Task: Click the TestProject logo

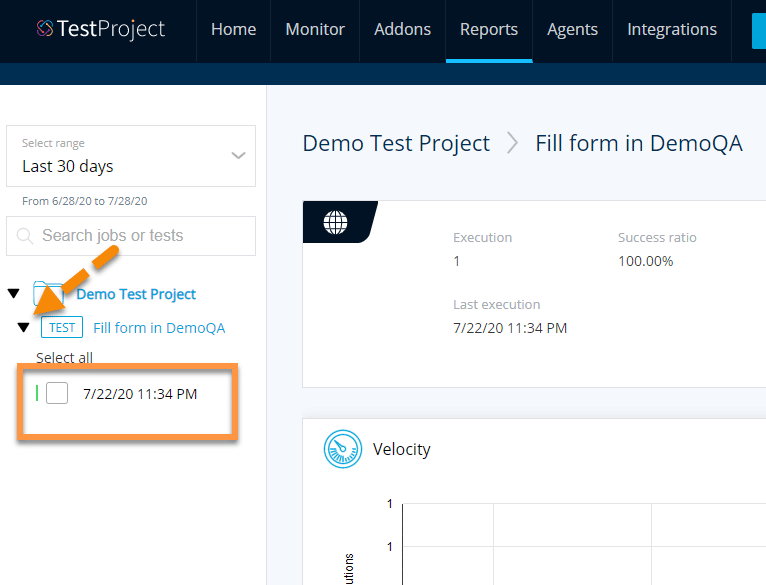Action: click(101, 29)
